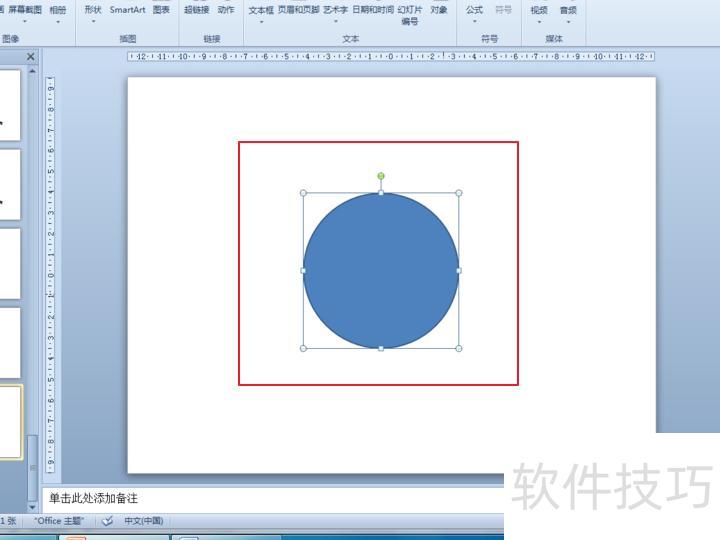Viewport: 720px width, 540px height.
Task: Open the 形状 shapes gallery
Action: [93, 10]
